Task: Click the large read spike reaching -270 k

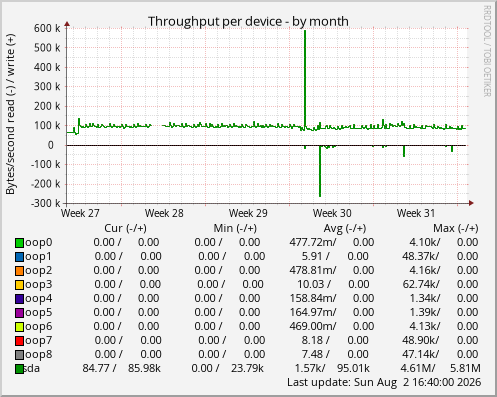Action: click(320, 171)
